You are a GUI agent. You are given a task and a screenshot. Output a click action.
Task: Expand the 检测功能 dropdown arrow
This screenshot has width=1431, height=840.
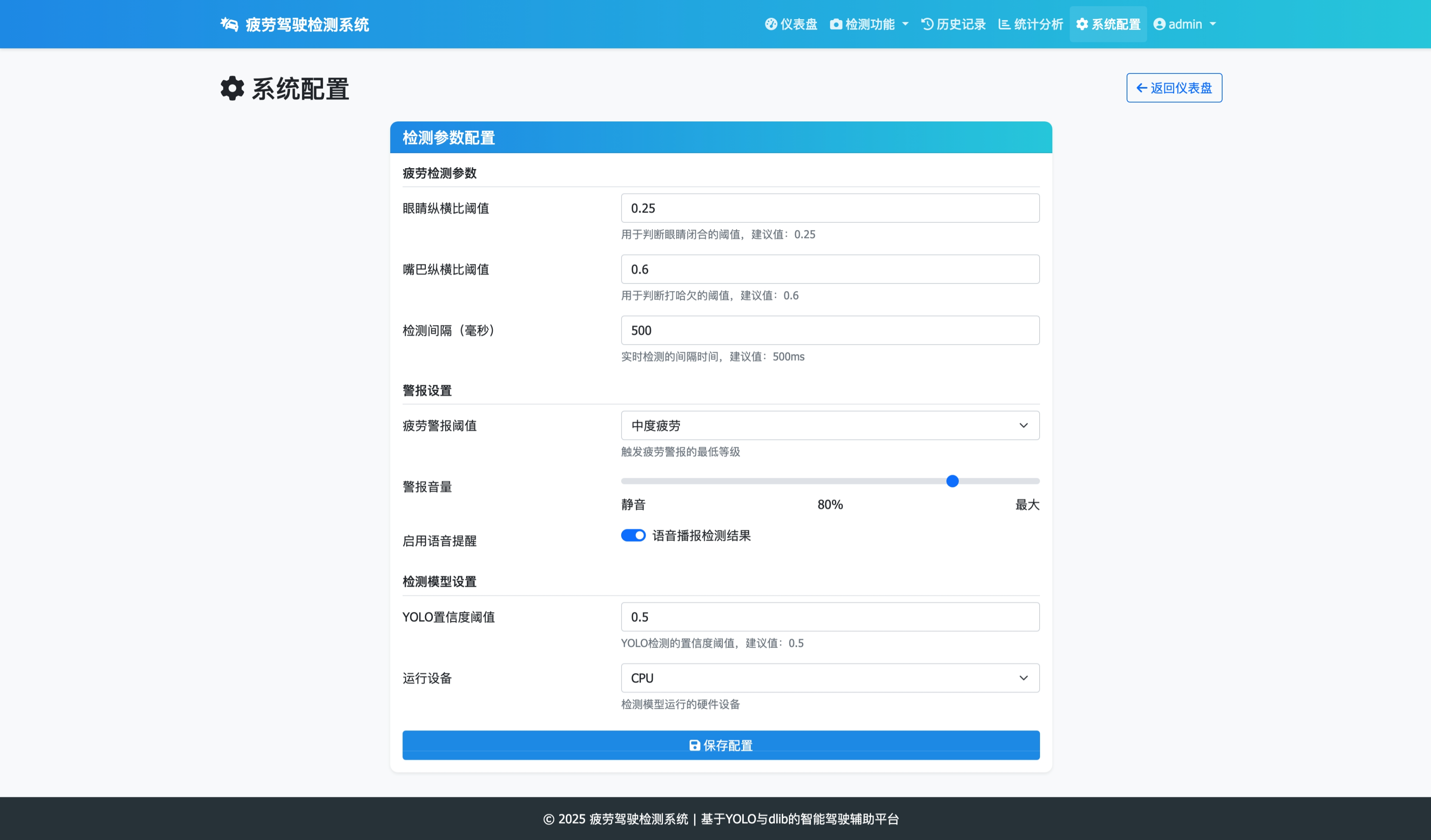click(x=905, y=25)
